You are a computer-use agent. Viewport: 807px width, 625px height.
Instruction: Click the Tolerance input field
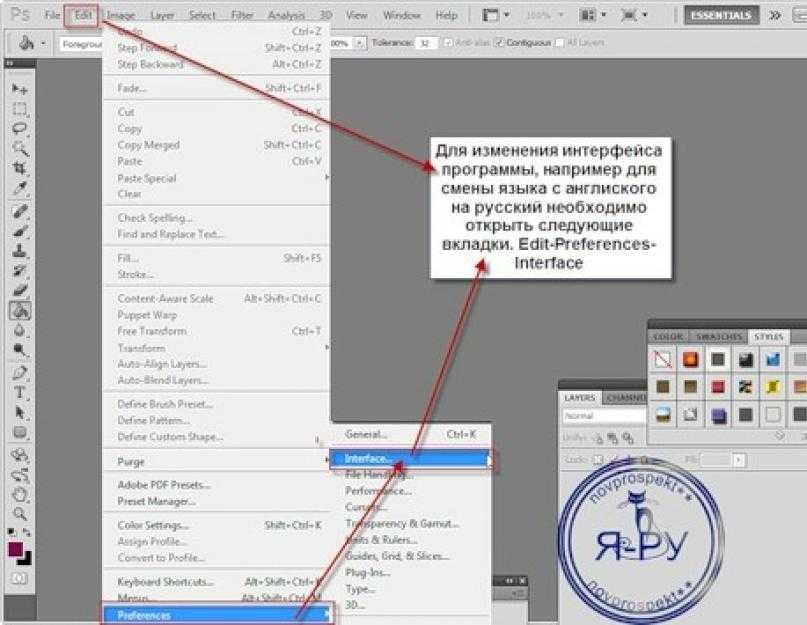[x=427, y=43]
